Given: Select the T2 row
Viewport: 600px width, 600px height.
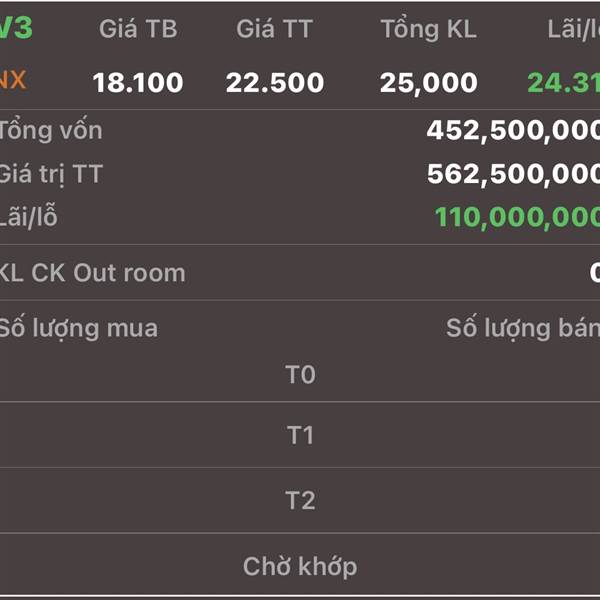Looking at the screenshot, I should (x=300, y=500).
